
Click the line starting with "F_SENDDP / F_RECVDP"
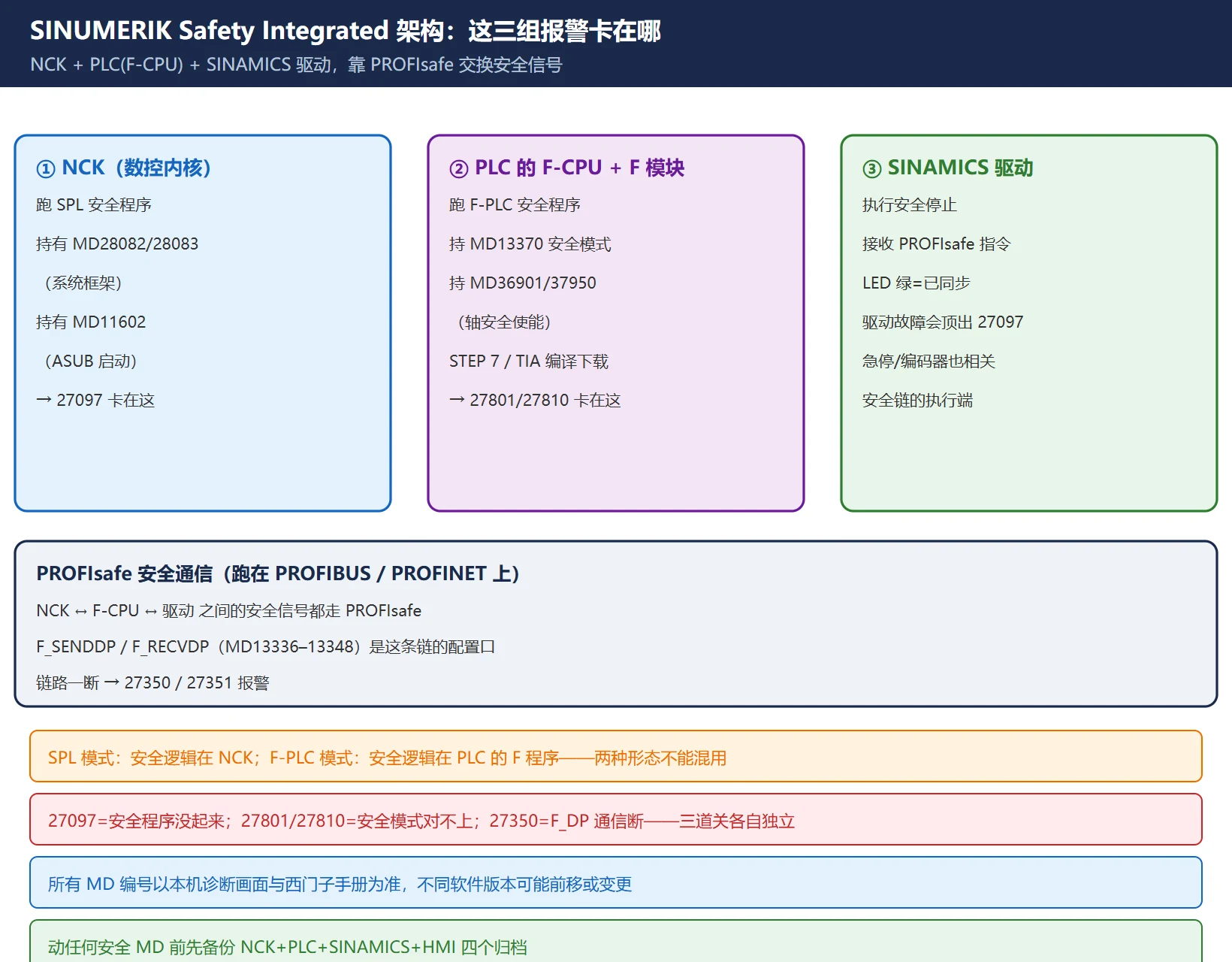[x=266, y=647]
